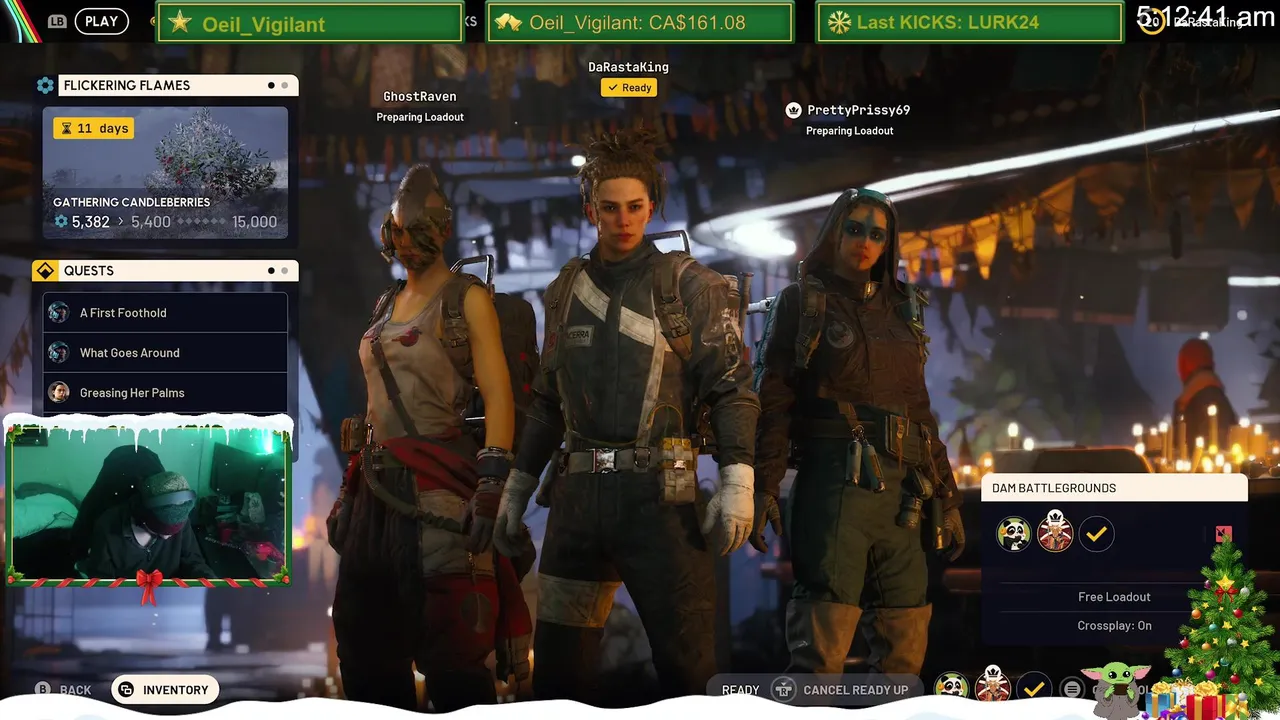Select the first page dot in Quests
This screenshot has width=1280, height=720.
(x=271, y=271)
